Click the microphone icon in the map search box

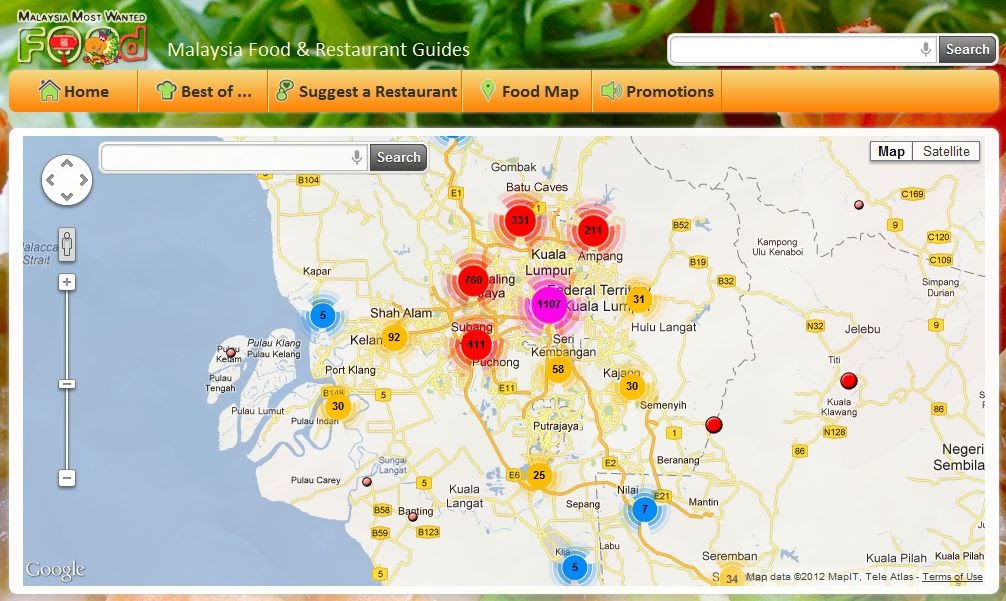point(356,157)
